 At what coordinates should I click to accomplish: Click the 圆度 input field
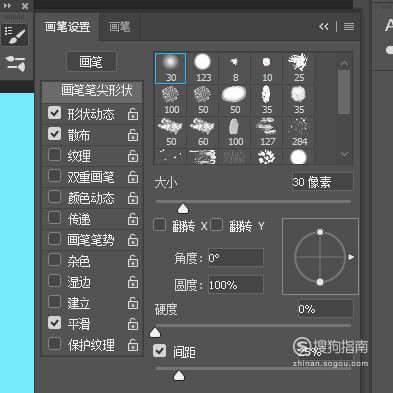[236, 285]
